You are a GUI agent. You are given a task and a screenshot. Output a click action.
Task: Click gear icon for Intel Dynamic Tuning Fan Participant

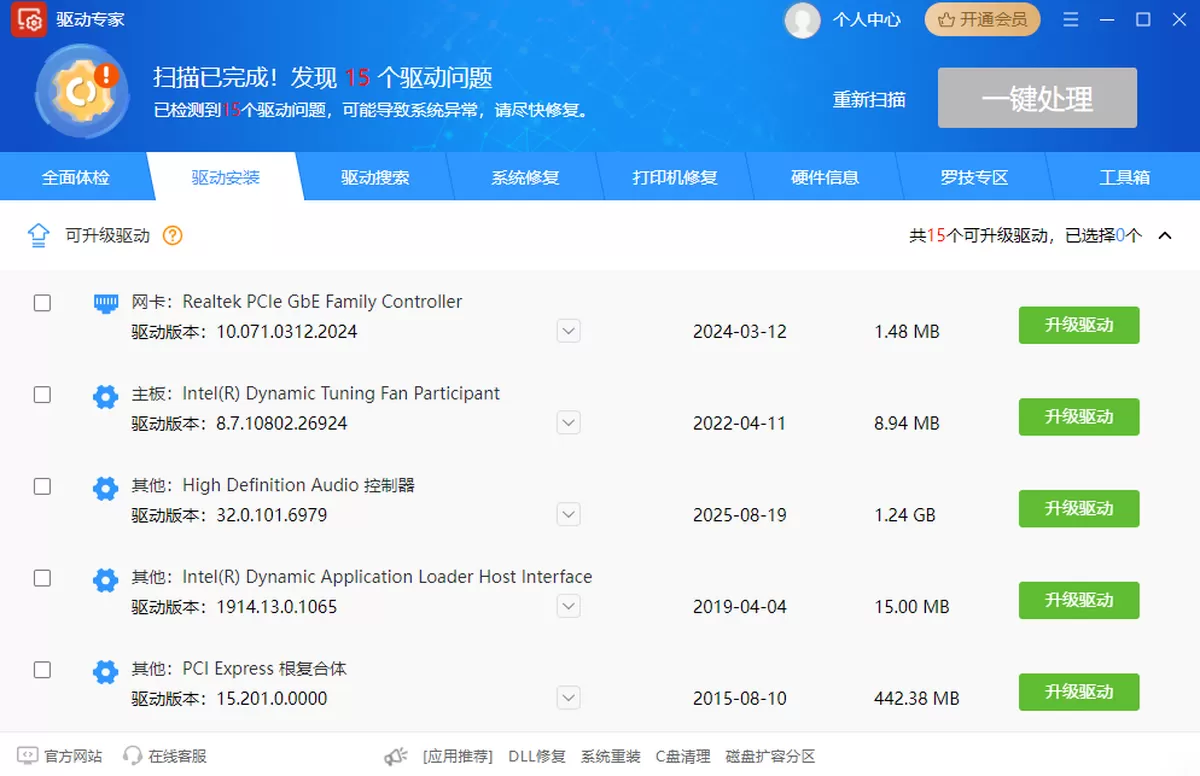105,396
